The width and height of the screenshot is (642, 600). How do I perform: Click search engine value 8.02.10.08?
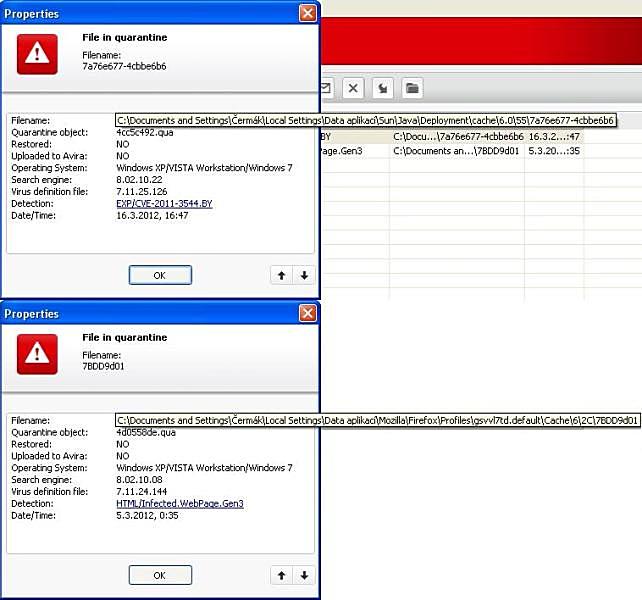pos(139,480)
